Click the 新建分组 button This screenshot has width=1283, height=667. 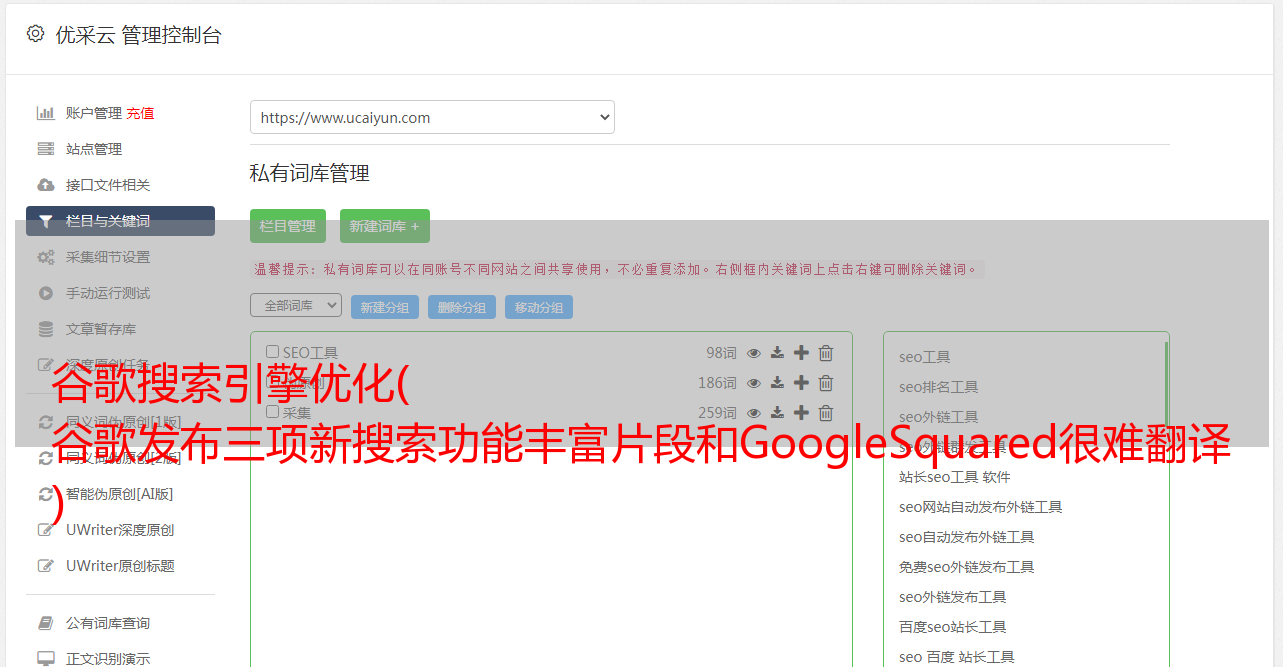[385, 307]
